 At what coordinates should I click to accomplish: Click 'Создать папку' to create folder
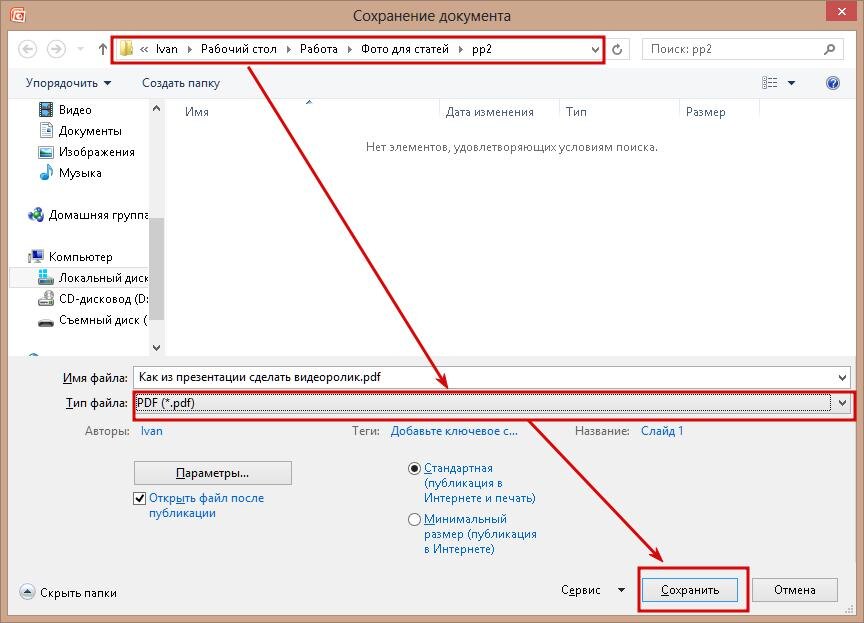181,83
